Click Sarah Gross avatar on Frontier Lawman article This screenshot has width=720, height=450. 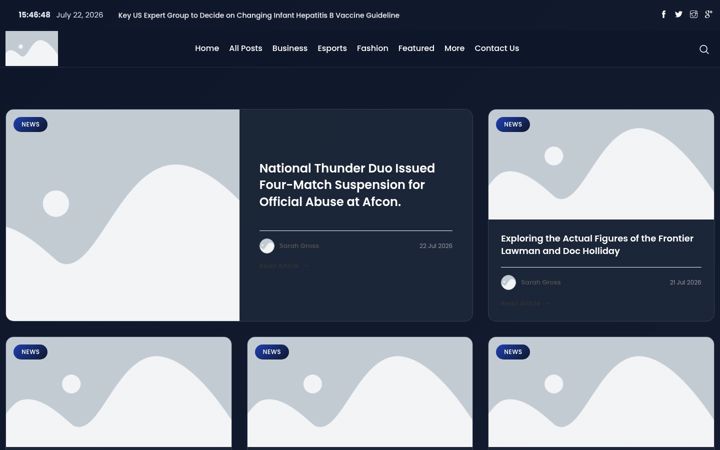(508, 282)
